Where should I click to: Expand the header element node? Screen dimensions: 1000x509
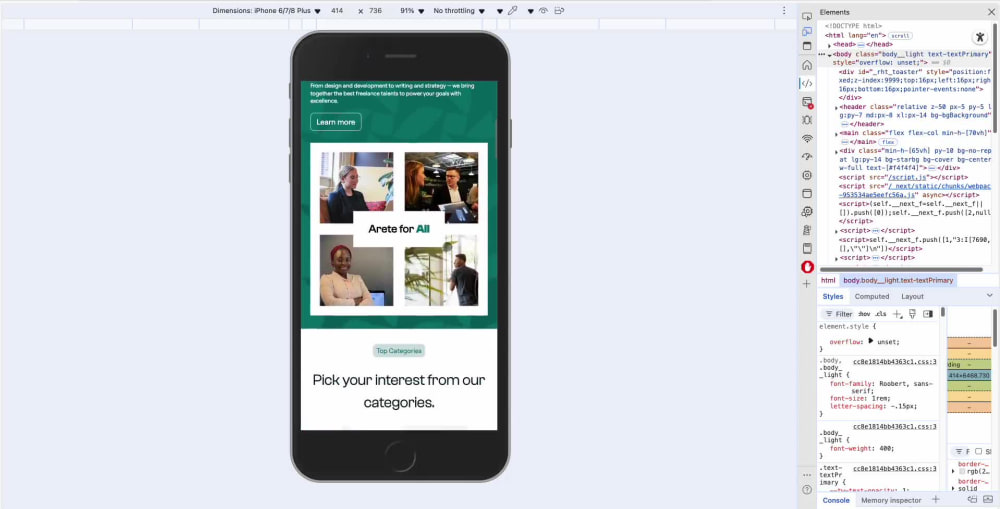[837, 108]
